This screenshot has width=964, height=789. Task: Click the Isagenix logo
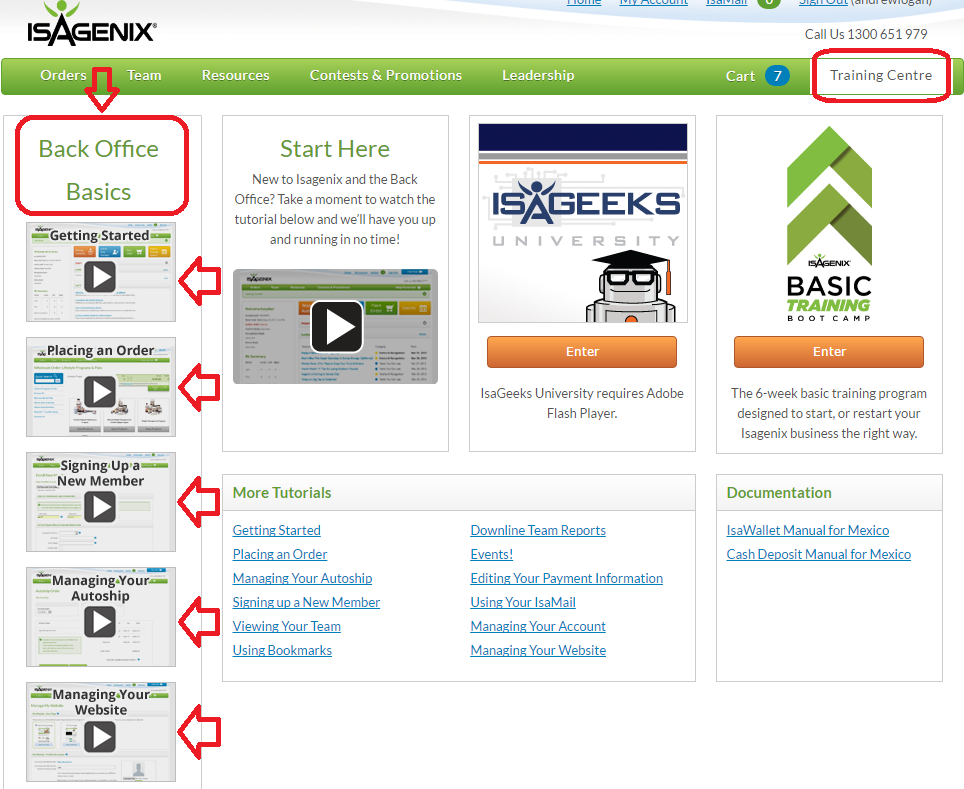tap(91, 24)
